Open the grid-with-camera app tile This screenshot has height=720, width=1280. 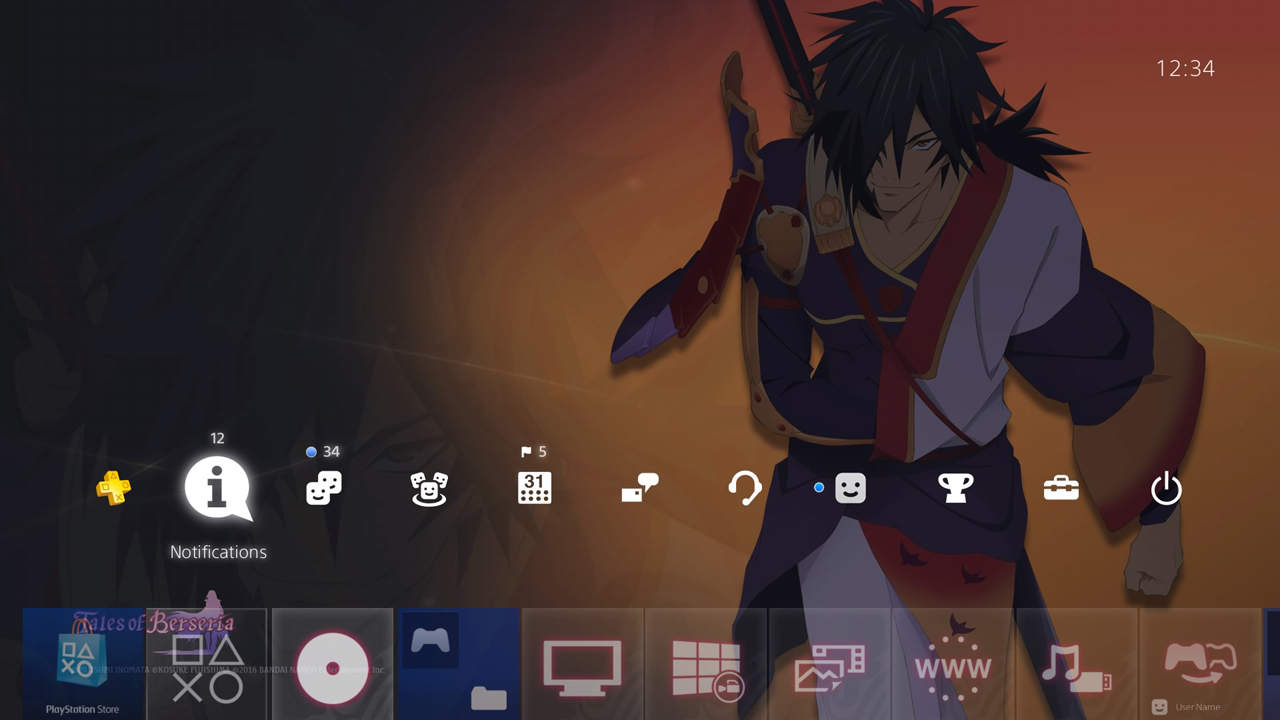(706, 664)
